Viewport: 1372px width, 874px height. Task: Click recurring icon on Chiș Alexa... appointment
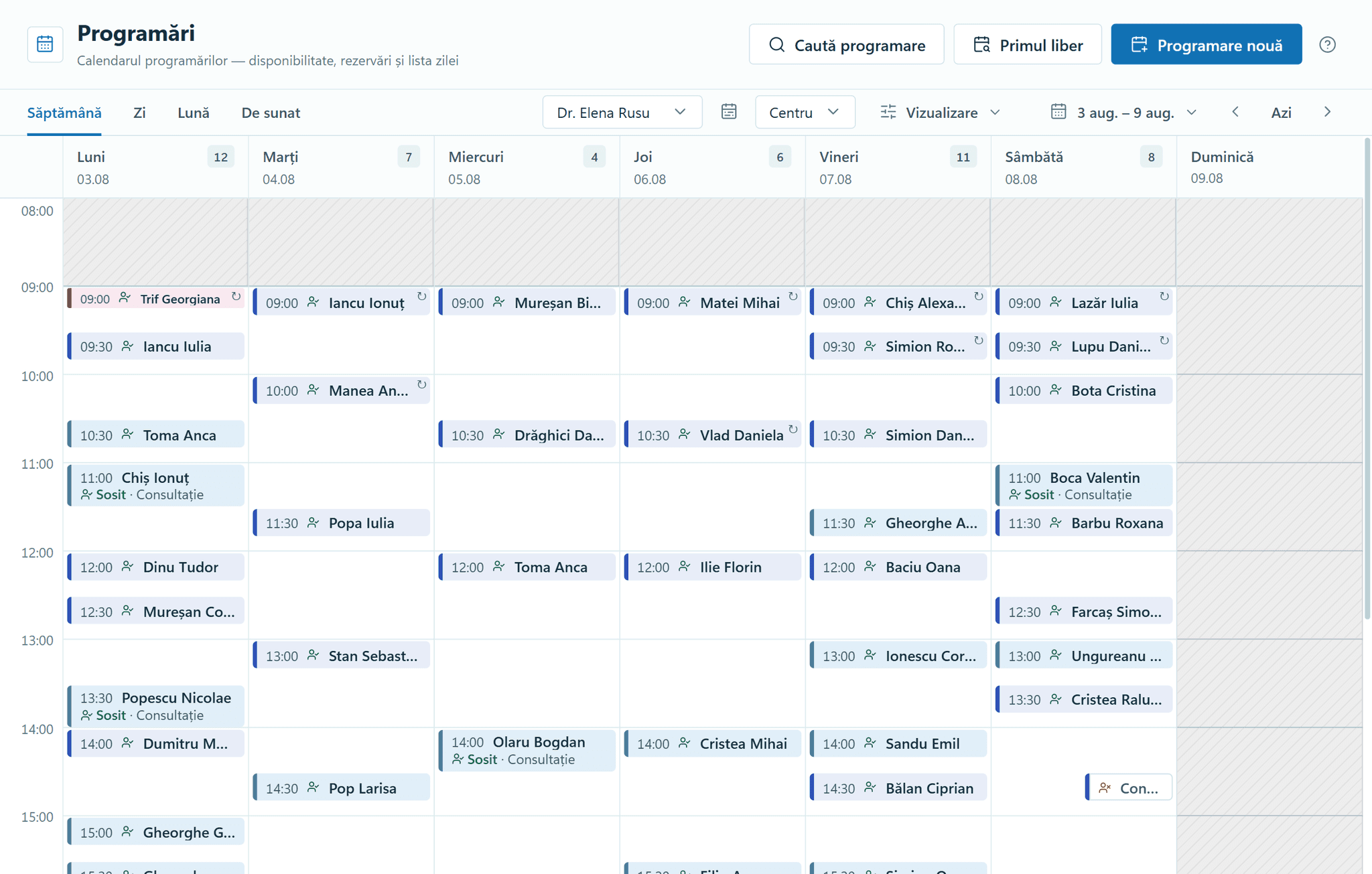coord(978,296)
